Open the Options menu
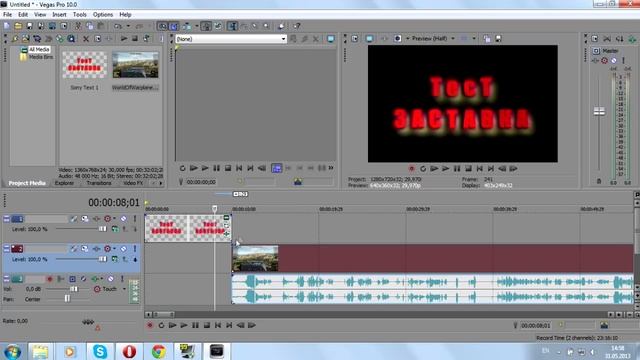Screen dimensions: 640x360 [x=103, y=14]
